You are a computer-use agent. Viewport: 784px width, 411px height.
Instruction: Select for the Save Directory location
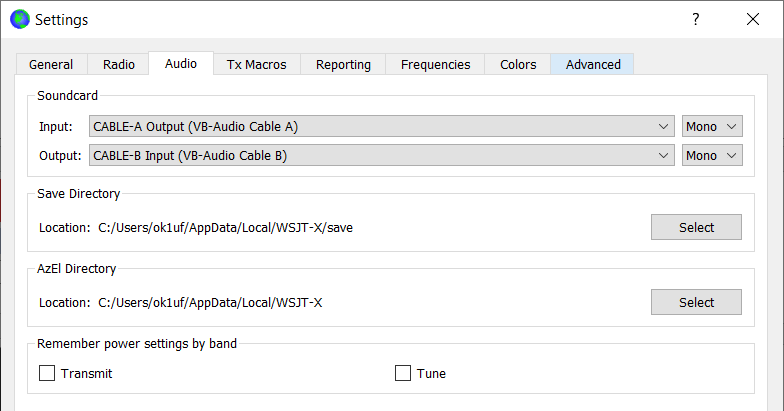click(696, 227)
